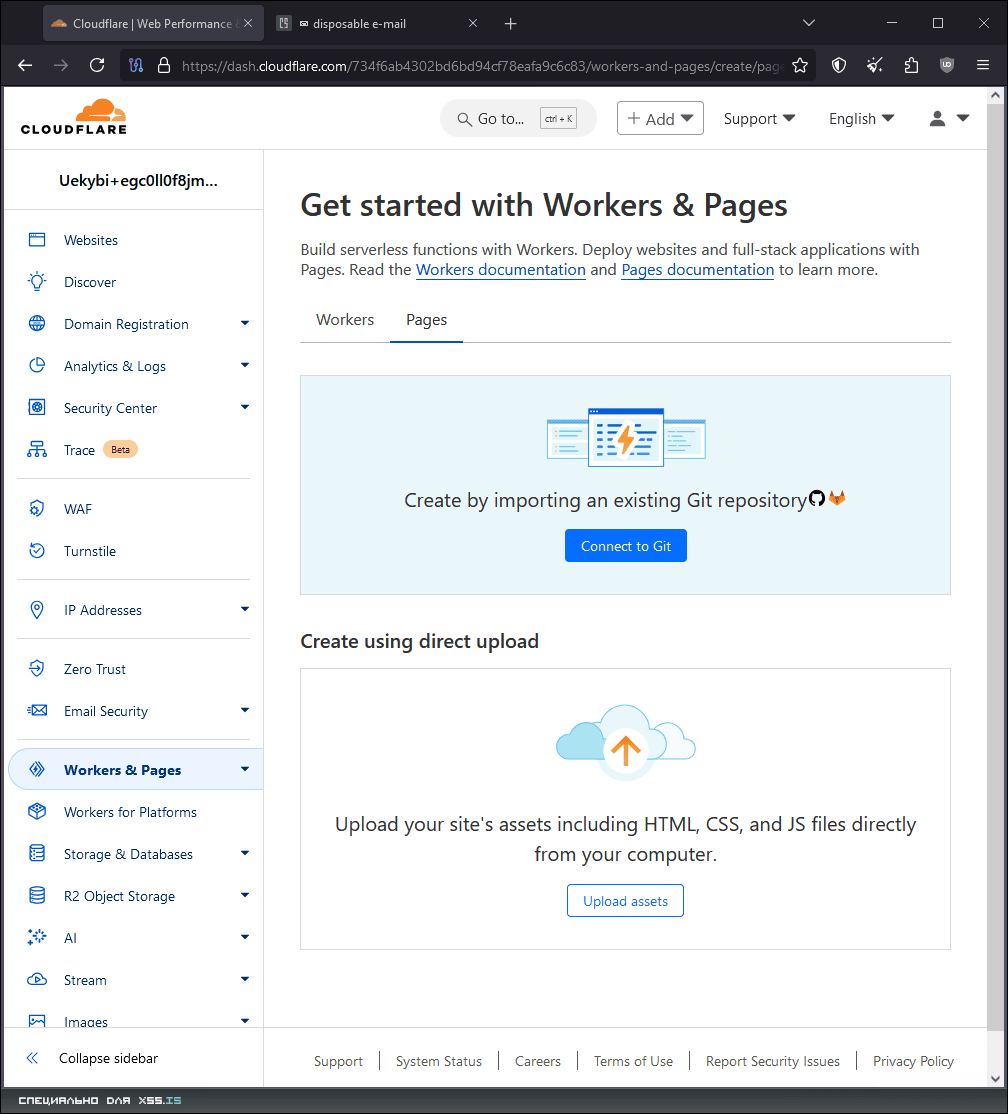This screenshot has height=1114, width=1008.
Task: Open Terms of Use footer link
Action: pyautogui.click(x=633, y=1061)
